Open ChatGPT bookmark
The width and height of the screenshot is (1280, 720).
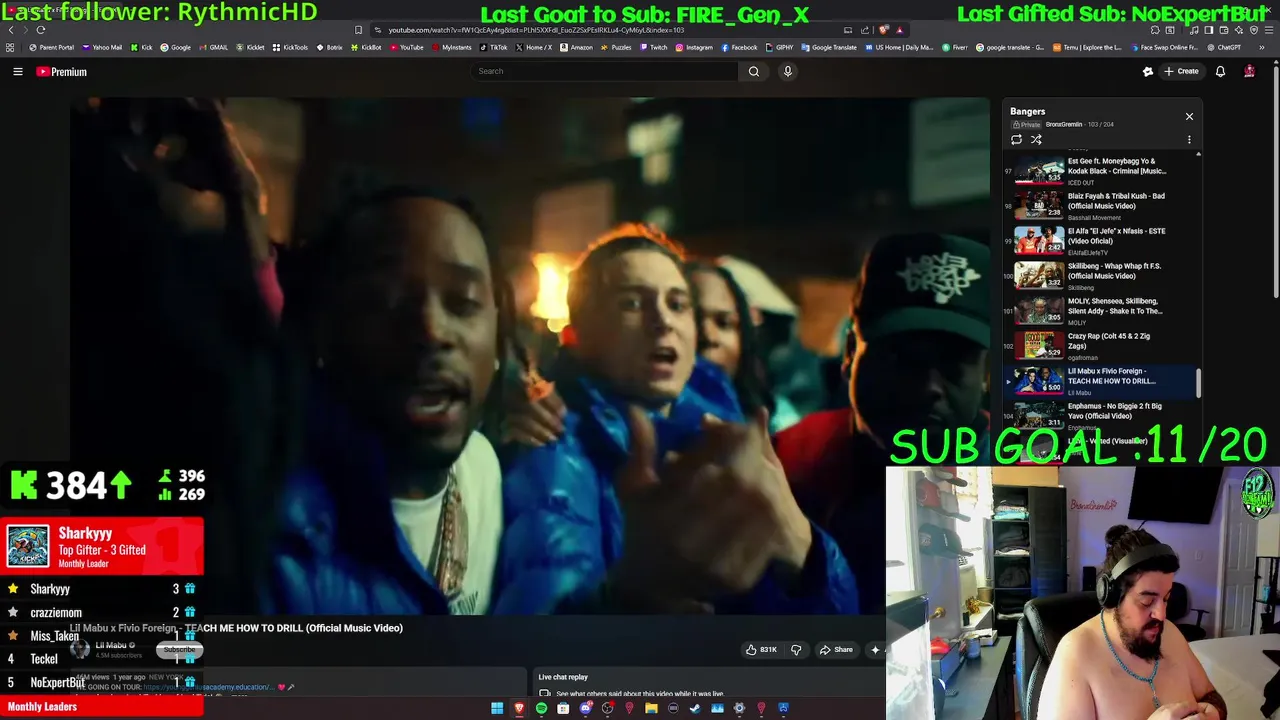[1225, 47]
